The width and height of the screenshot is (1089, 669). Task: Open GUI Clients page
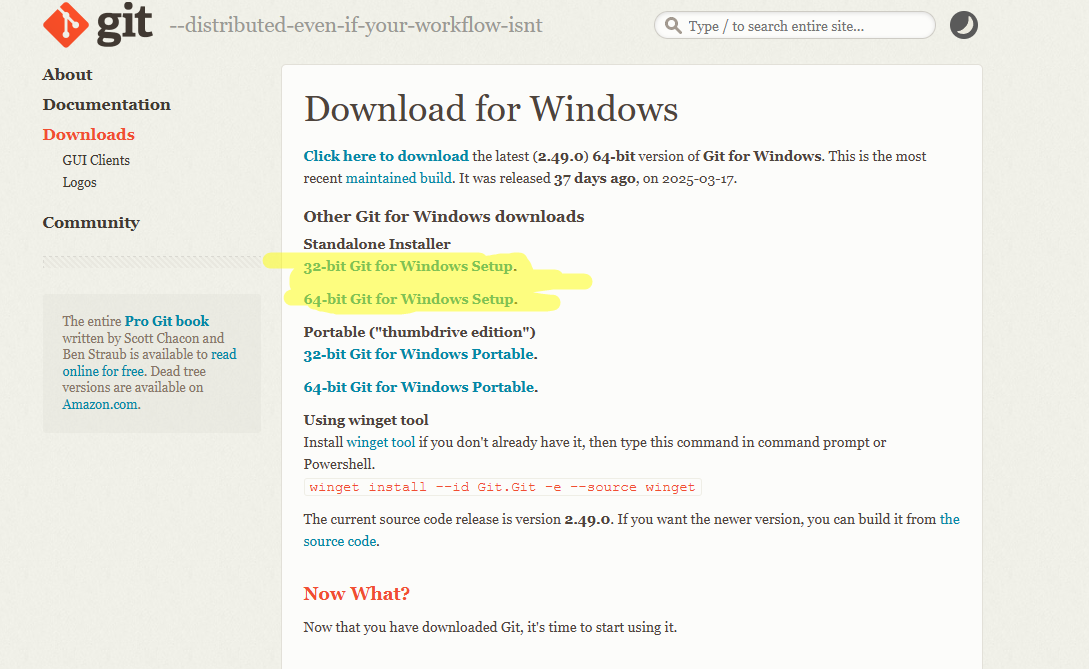[x=96, y=160]
